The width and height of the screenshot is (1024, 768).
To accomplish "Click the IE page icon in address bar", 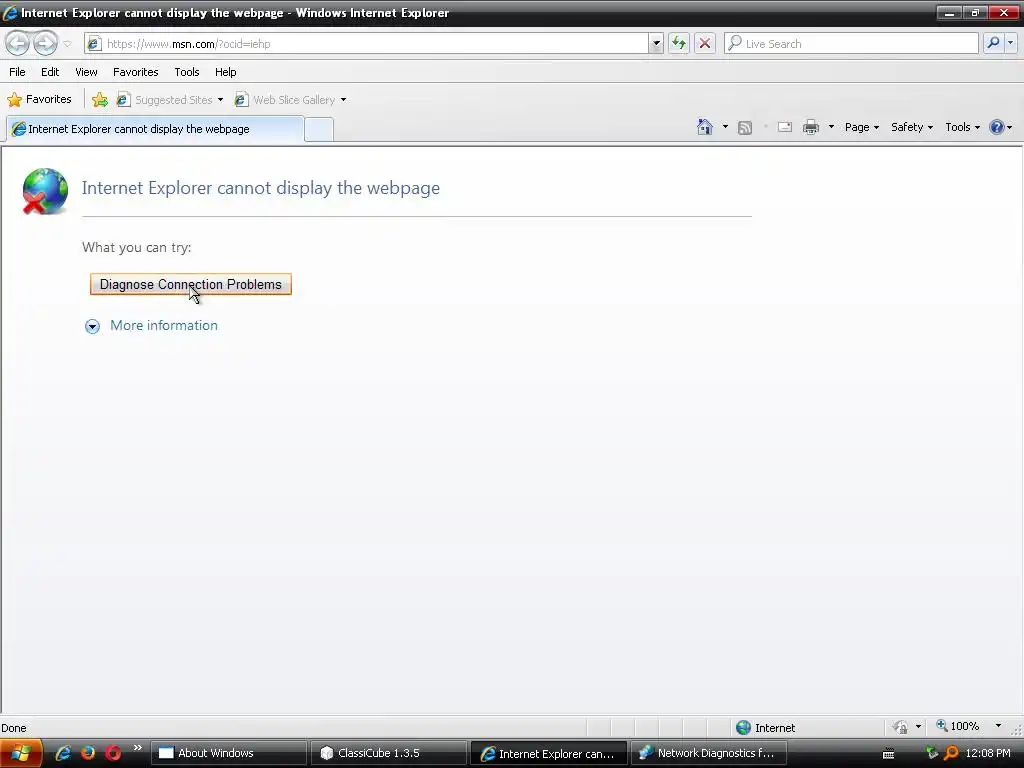I will coord(93,44).
